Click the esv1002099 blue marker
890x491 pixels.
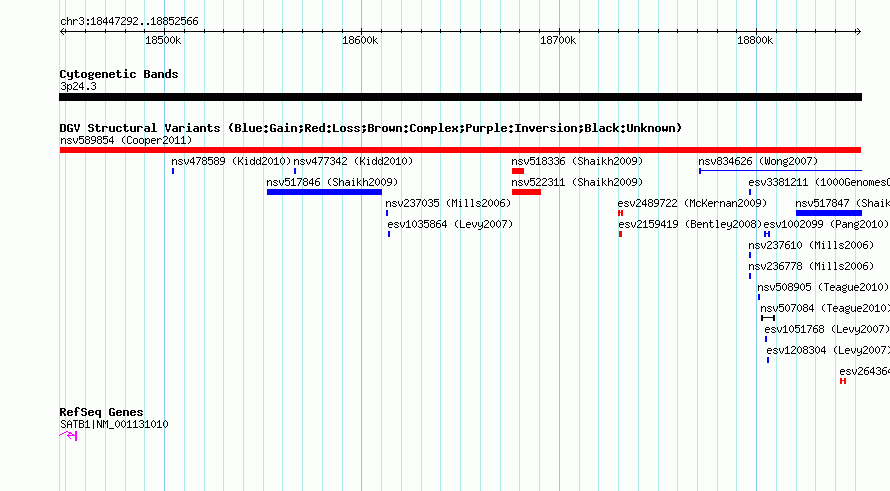(x=767, y=234)
